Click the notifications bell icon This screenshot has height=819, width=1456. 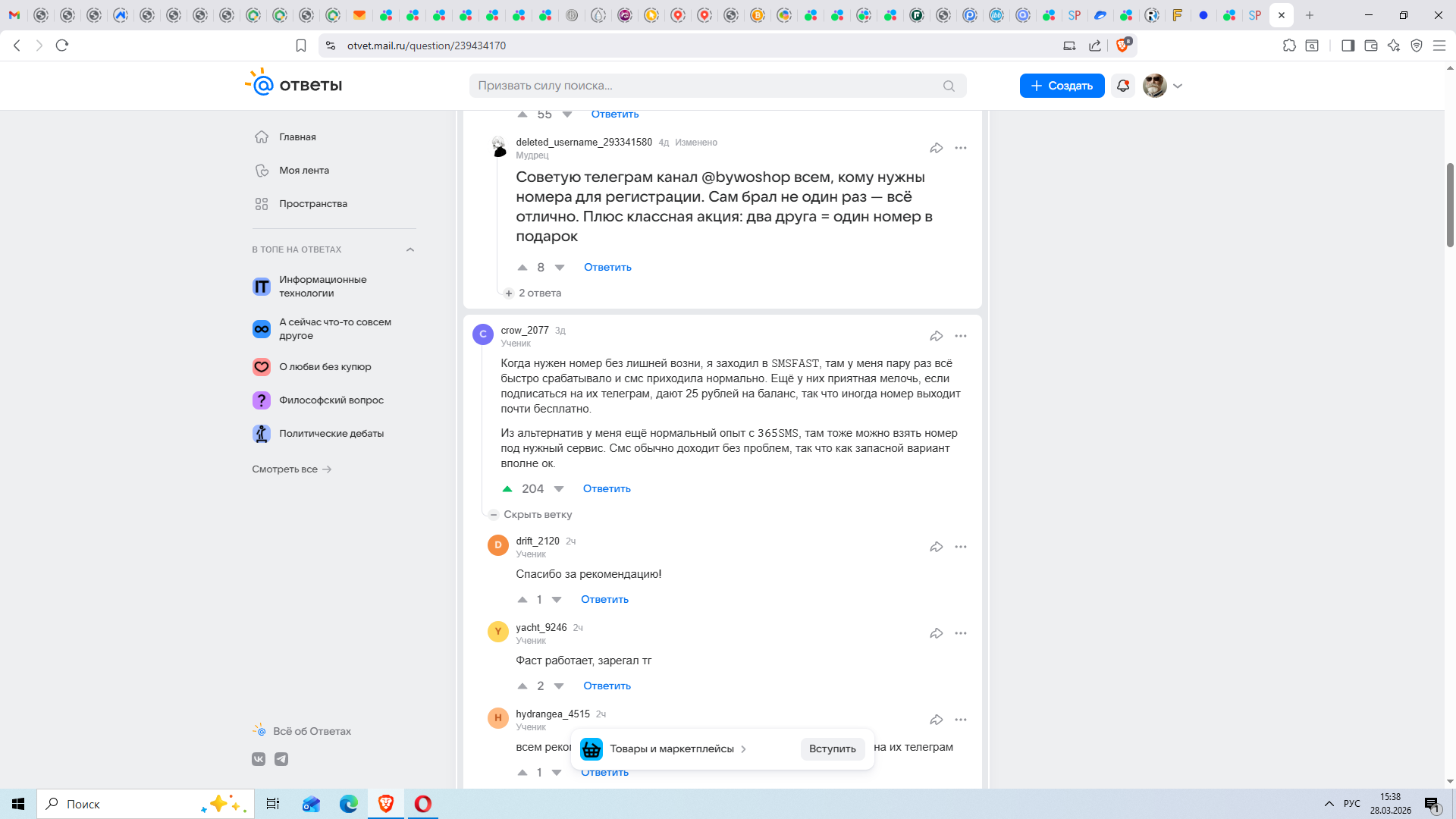click(1123, 86)
